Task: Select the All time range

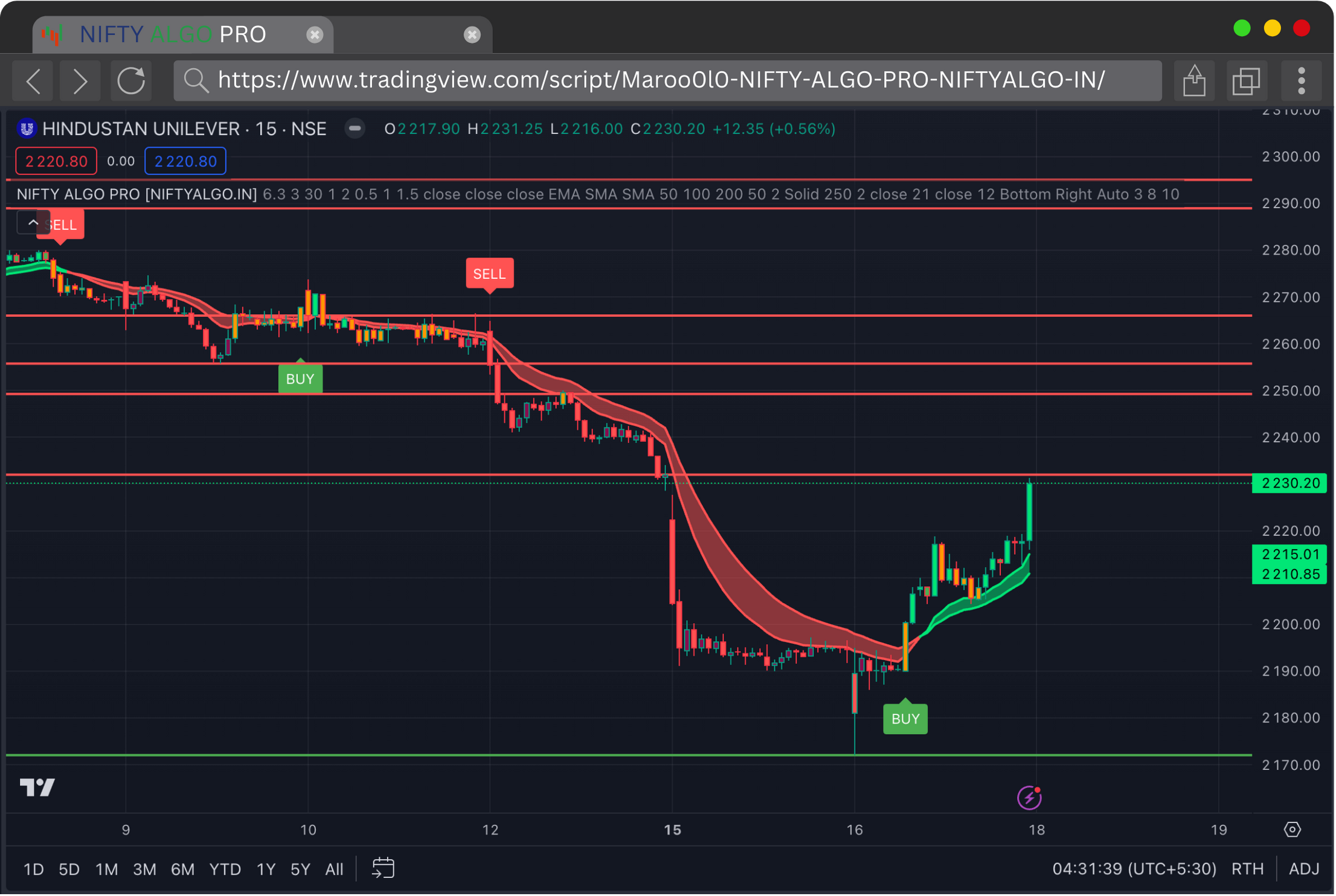Action: (x=335, y=871)
